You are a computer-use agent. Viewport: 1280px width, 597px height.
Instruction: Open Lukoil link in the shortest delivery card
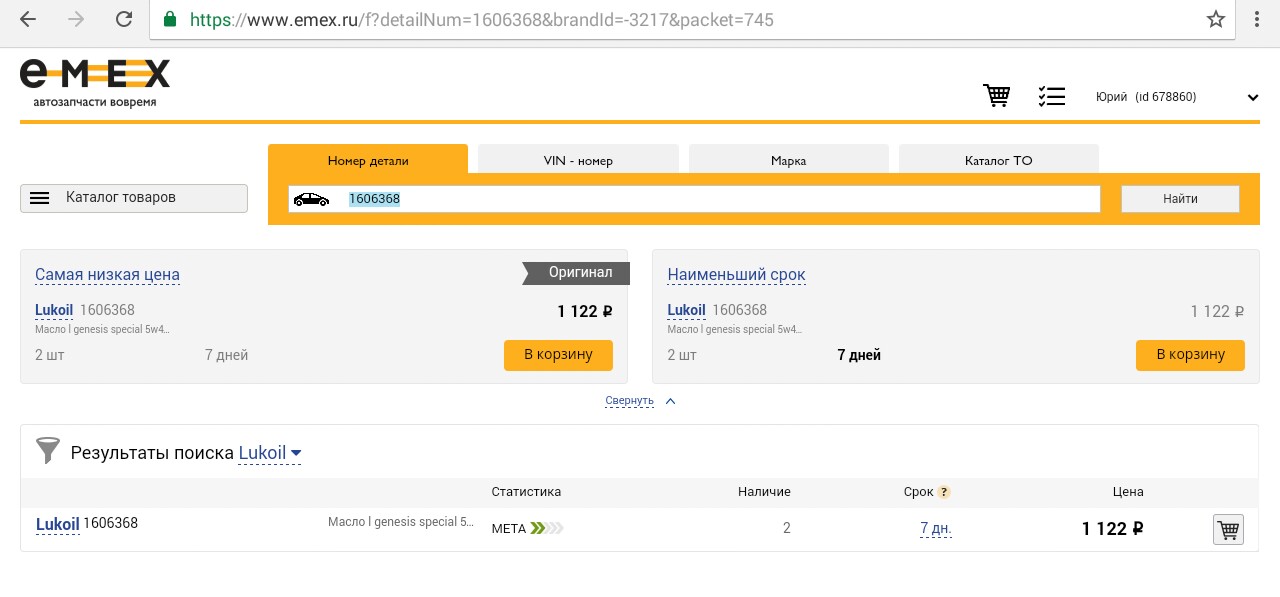[x=686, y=310]
